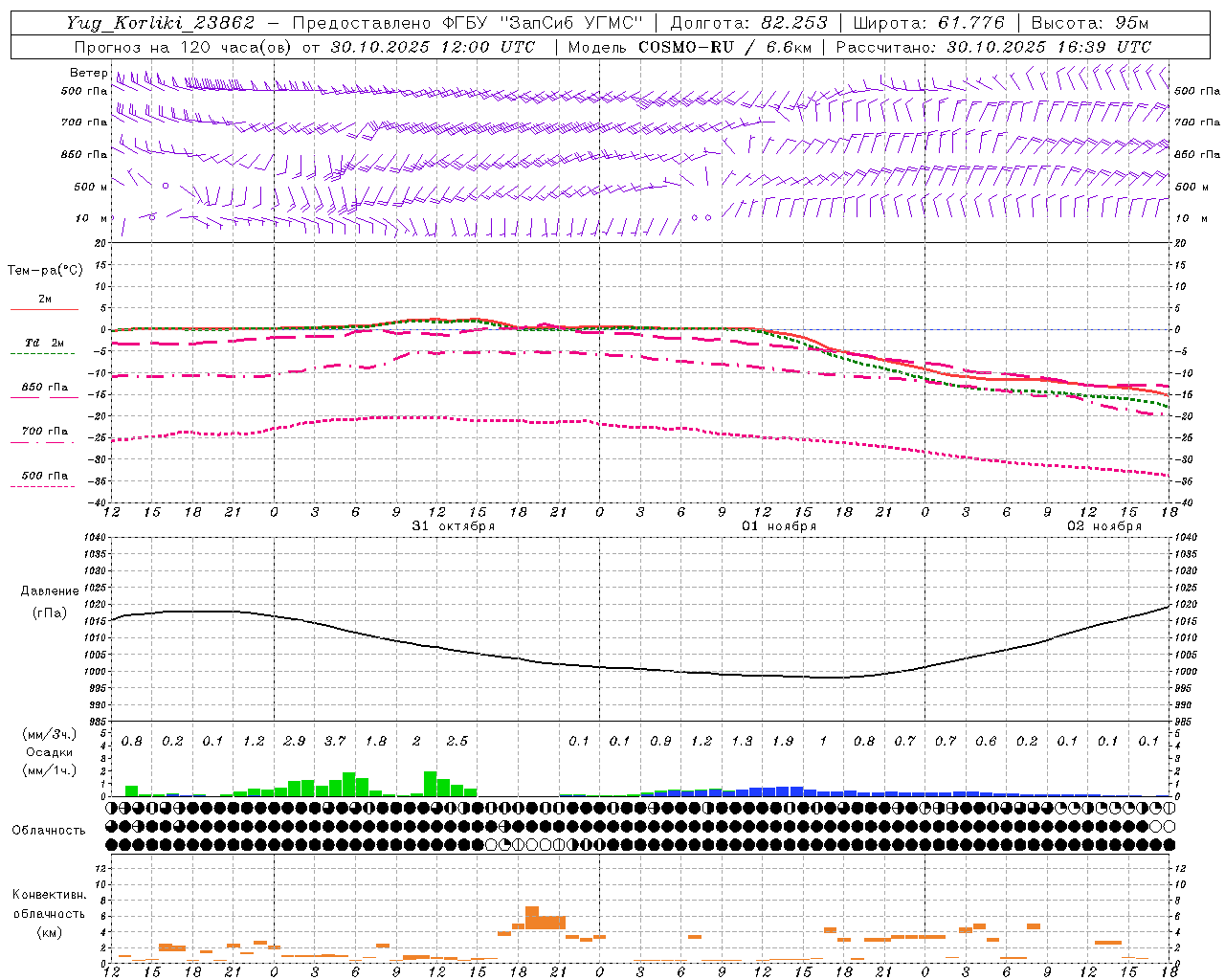1225x980 pixels.
Task: Click the precipitation value 0.9
Action: click(x=660, y=741)
